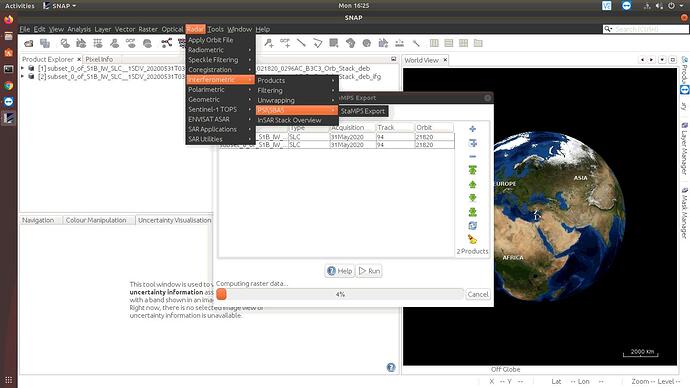Screen dimensions: 690x388
Task: Click the add product plus icon
Action: [473, 129]
